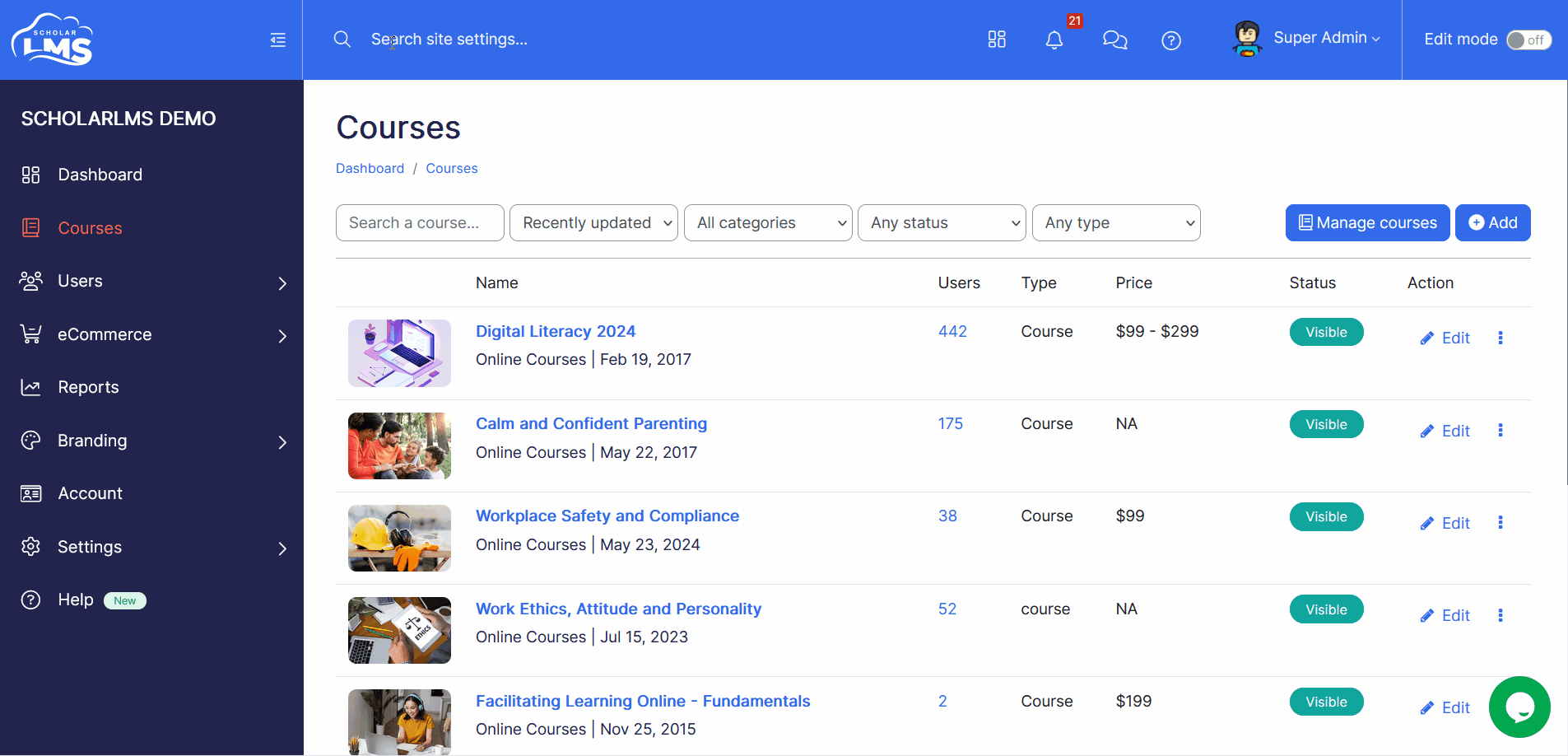The width and height of the screenshot is (1568, 756).
Task: Toggle Visible status of Work Ethics course
Action: (x=1326, y=609)
